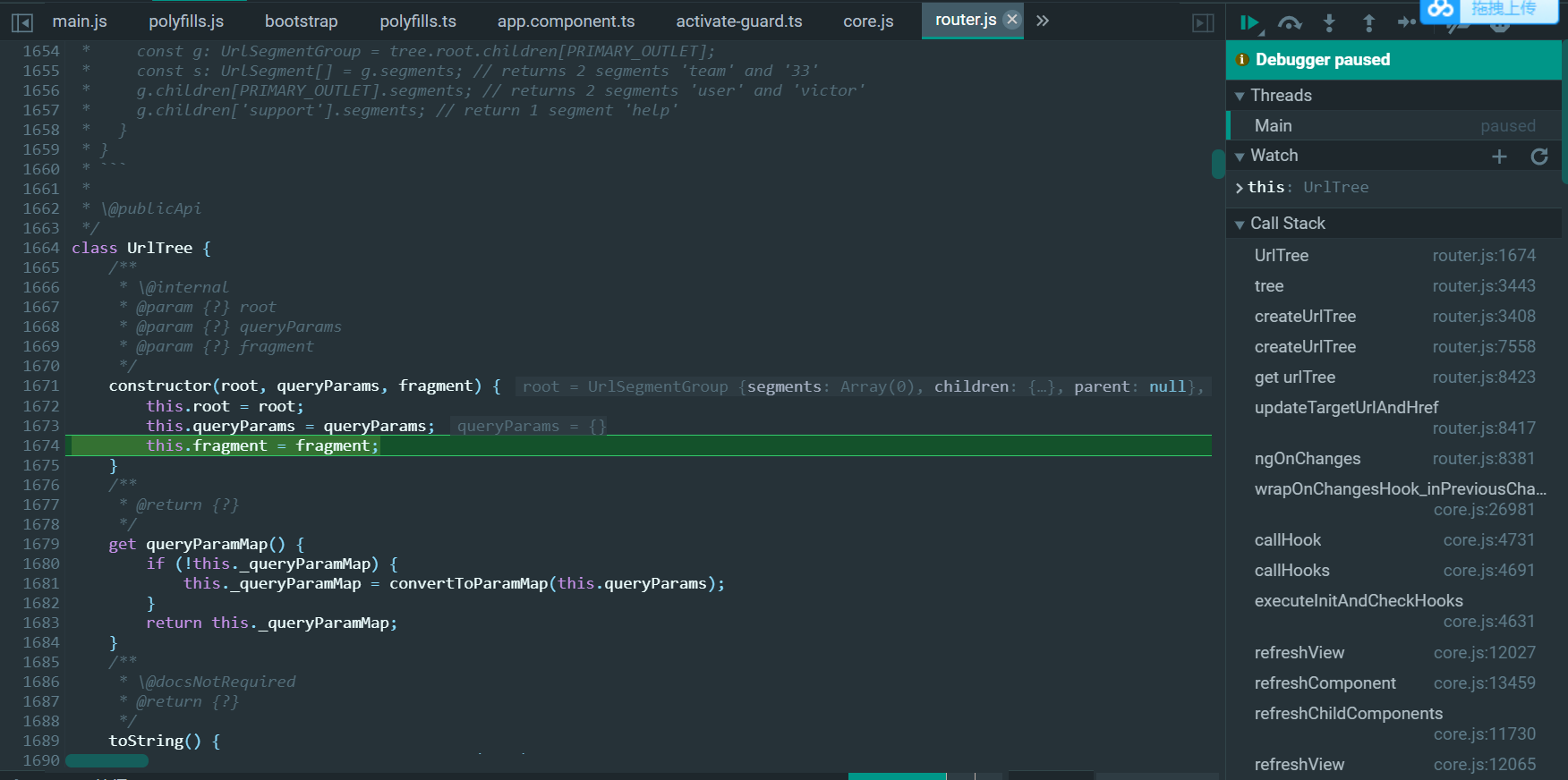
Task: Step out of current function
Action: (1368, 23)
